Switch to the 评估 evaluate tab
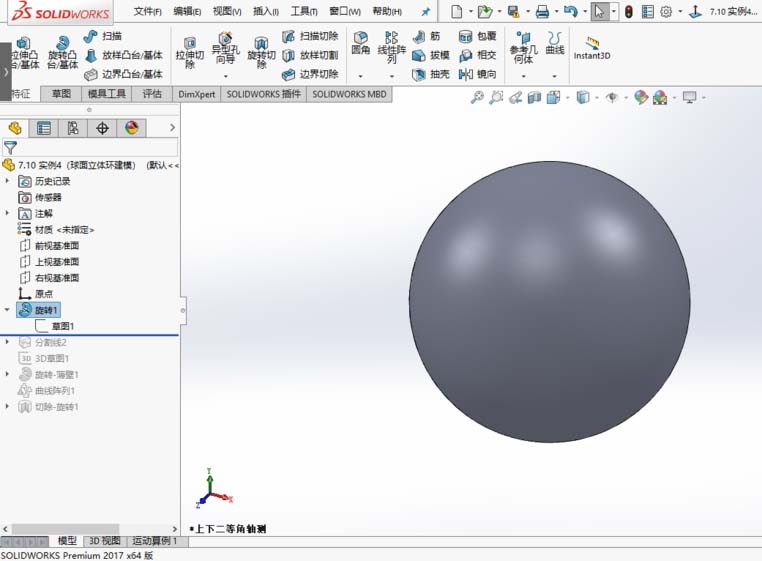 point(152,94)
